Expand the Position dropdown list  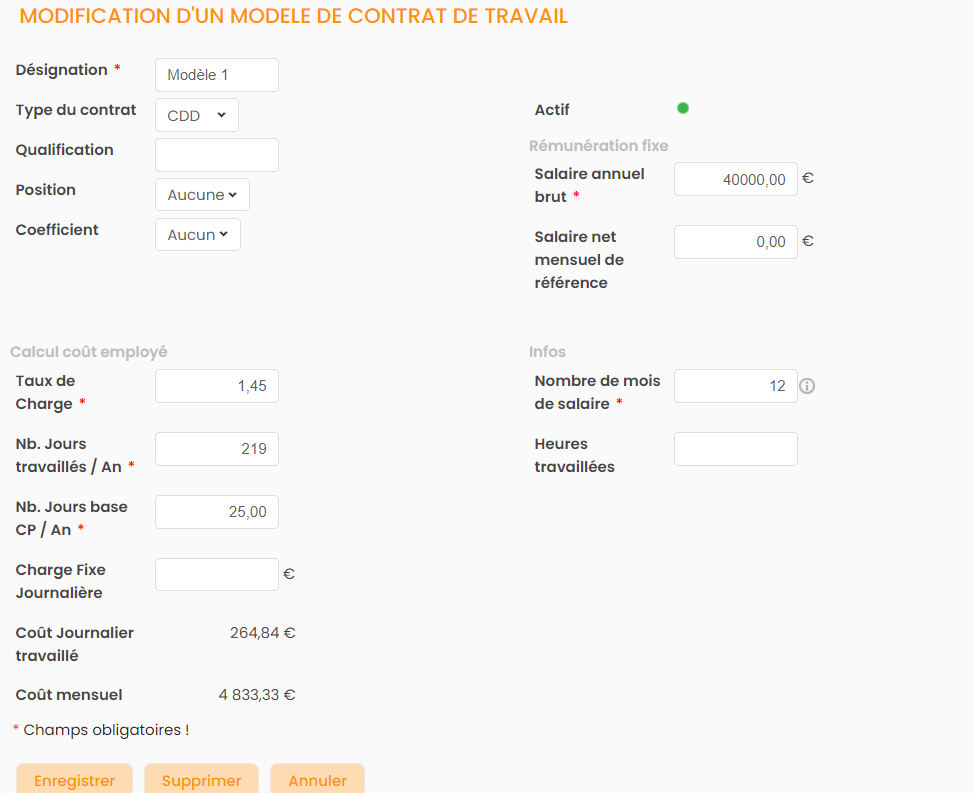[202, 195]
